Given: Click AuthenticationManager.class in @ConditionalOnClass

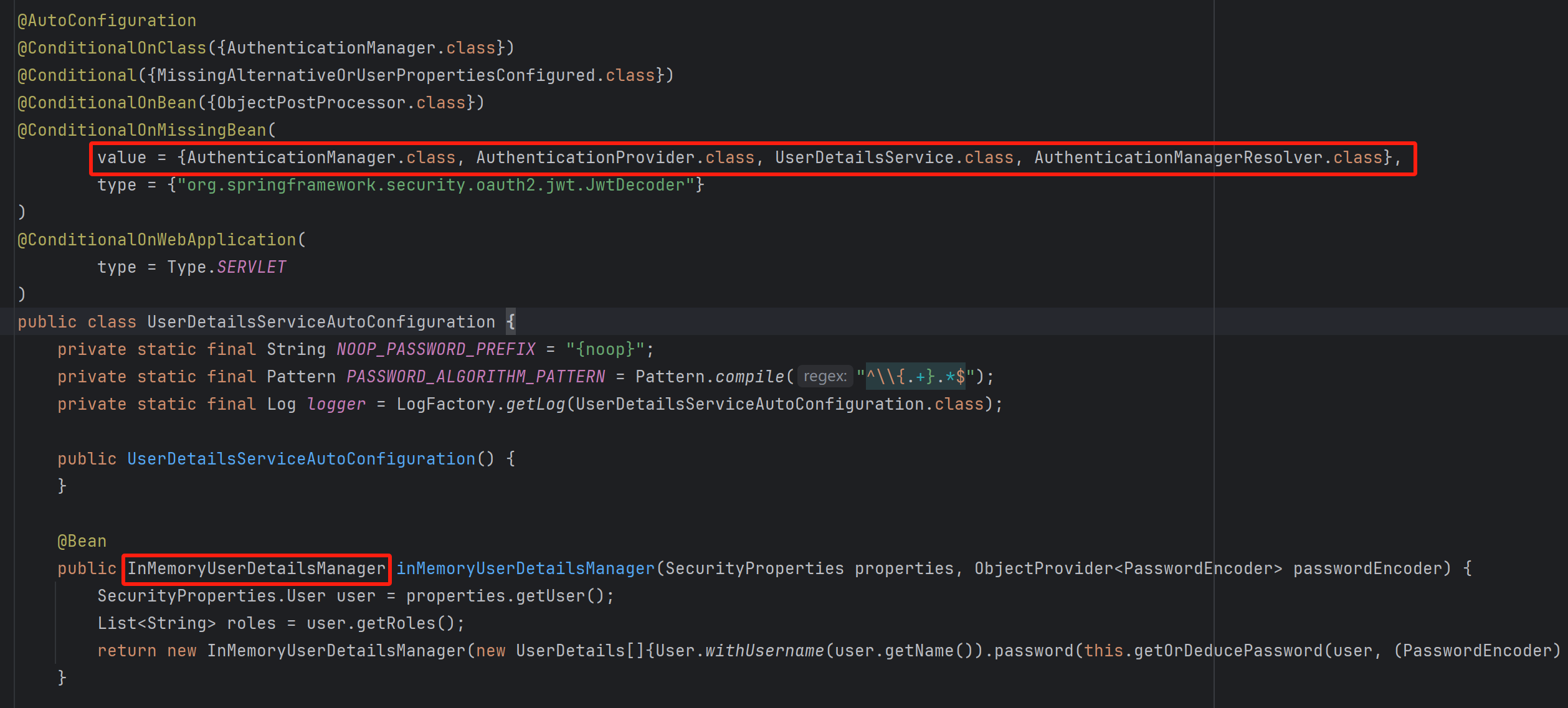Looking at the screenshot, I should tap(361, 48).
